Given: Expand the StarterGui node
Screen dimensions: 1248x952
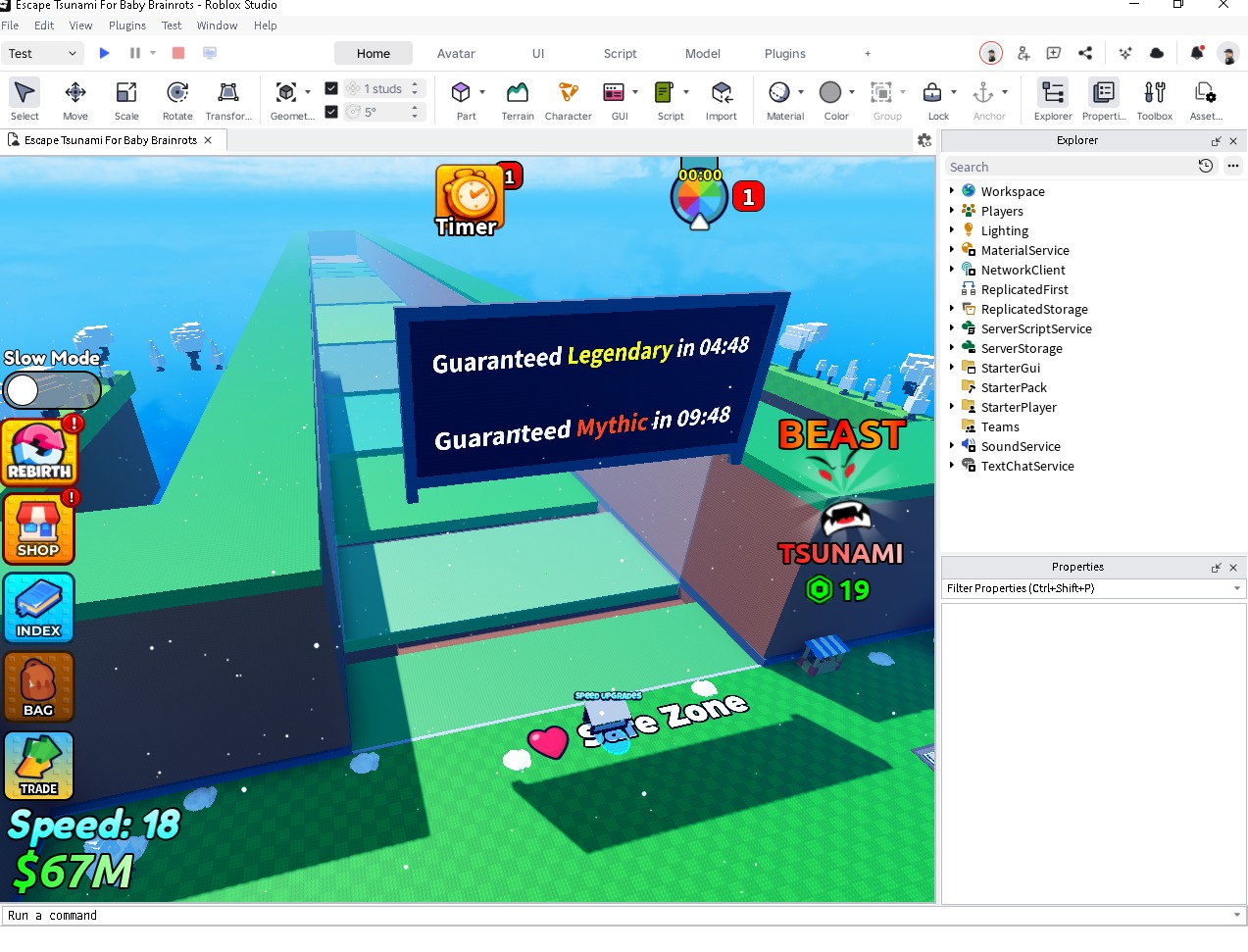Looking at the screenshot, I should coord(951,367).
